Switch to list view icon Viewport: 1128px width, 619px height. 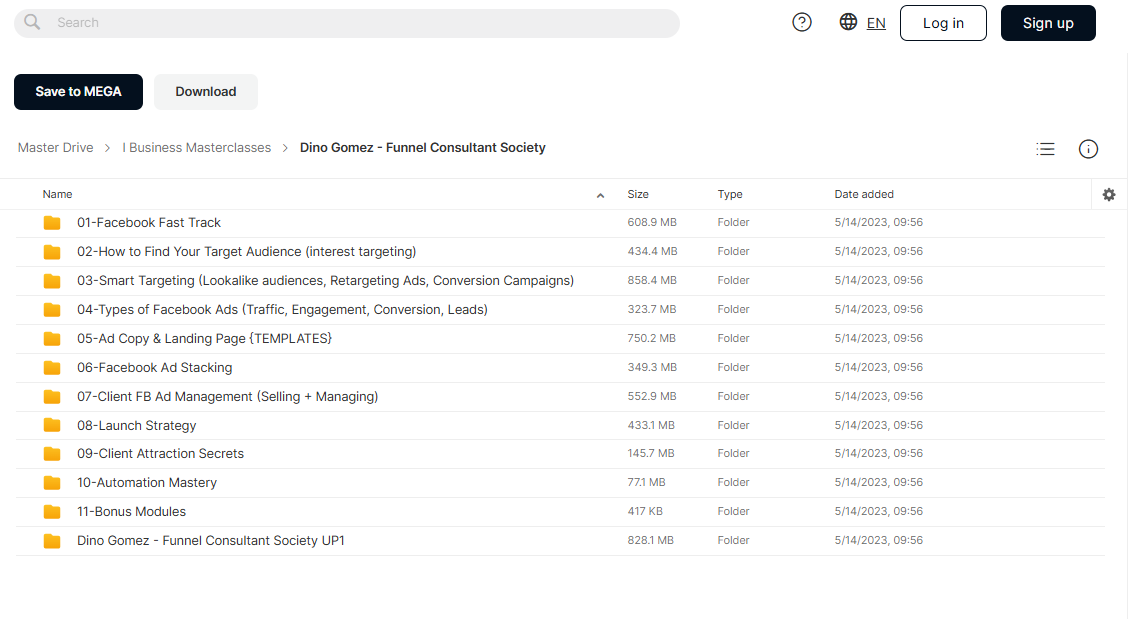pyautogui.click(x=1045, y=149)
